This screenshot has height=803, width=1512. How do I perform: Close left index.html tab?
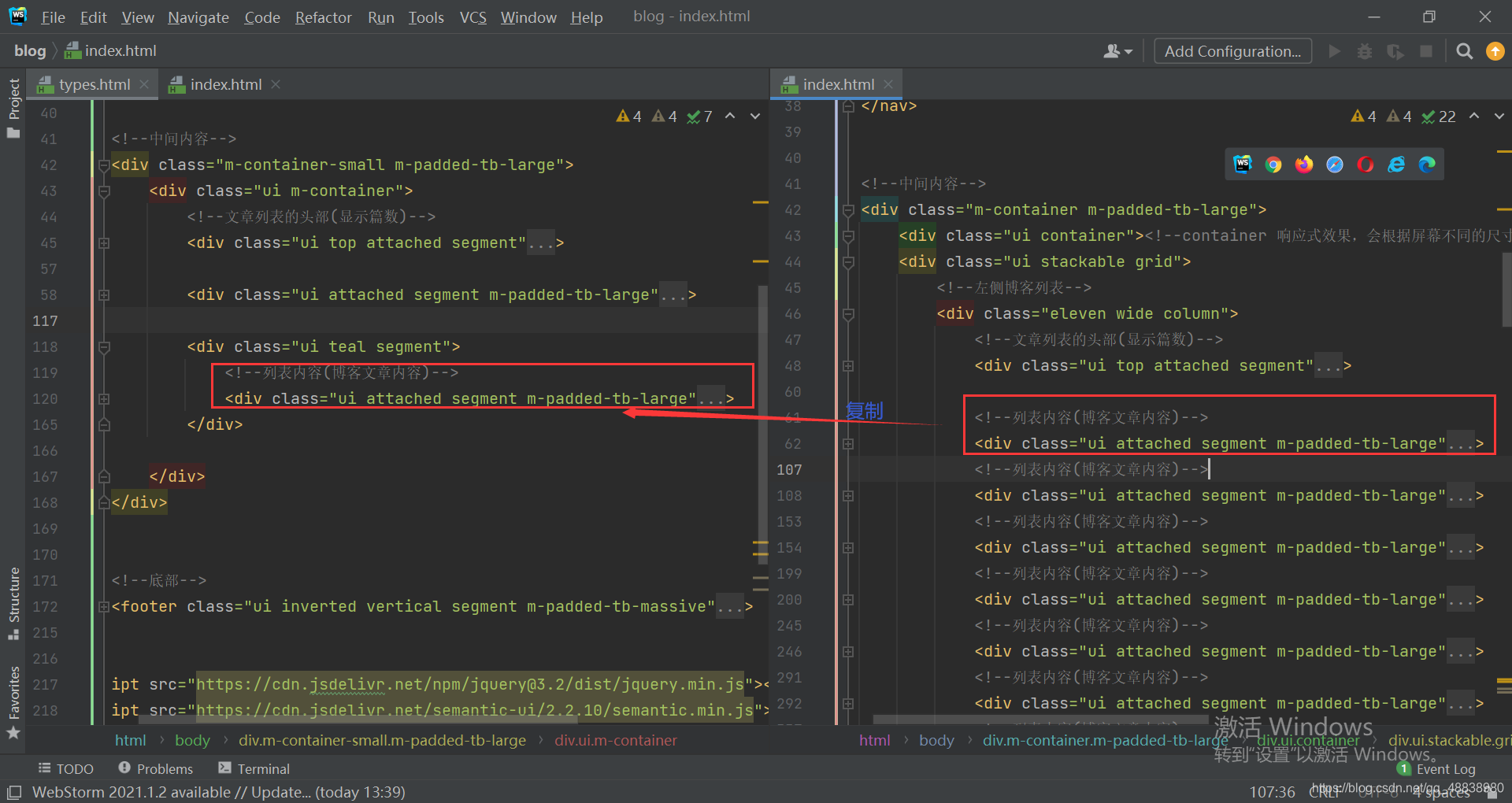click(276, 84)
